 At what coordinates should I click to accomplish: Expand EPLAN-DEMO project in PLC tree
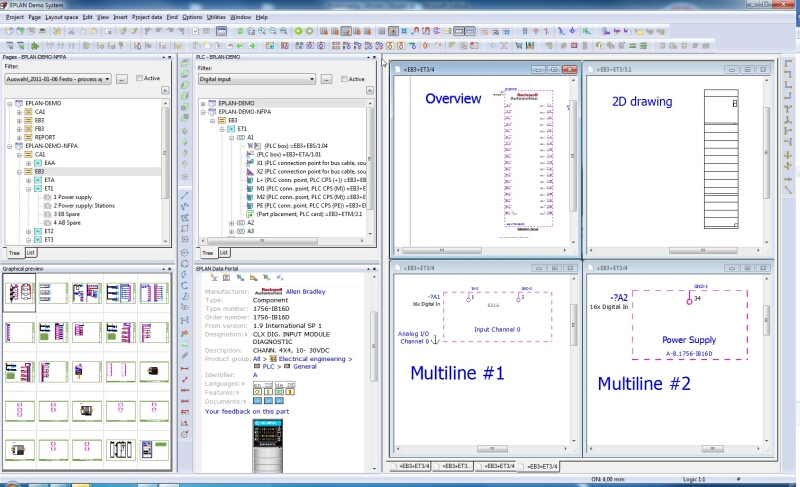(x=203, y=104)
